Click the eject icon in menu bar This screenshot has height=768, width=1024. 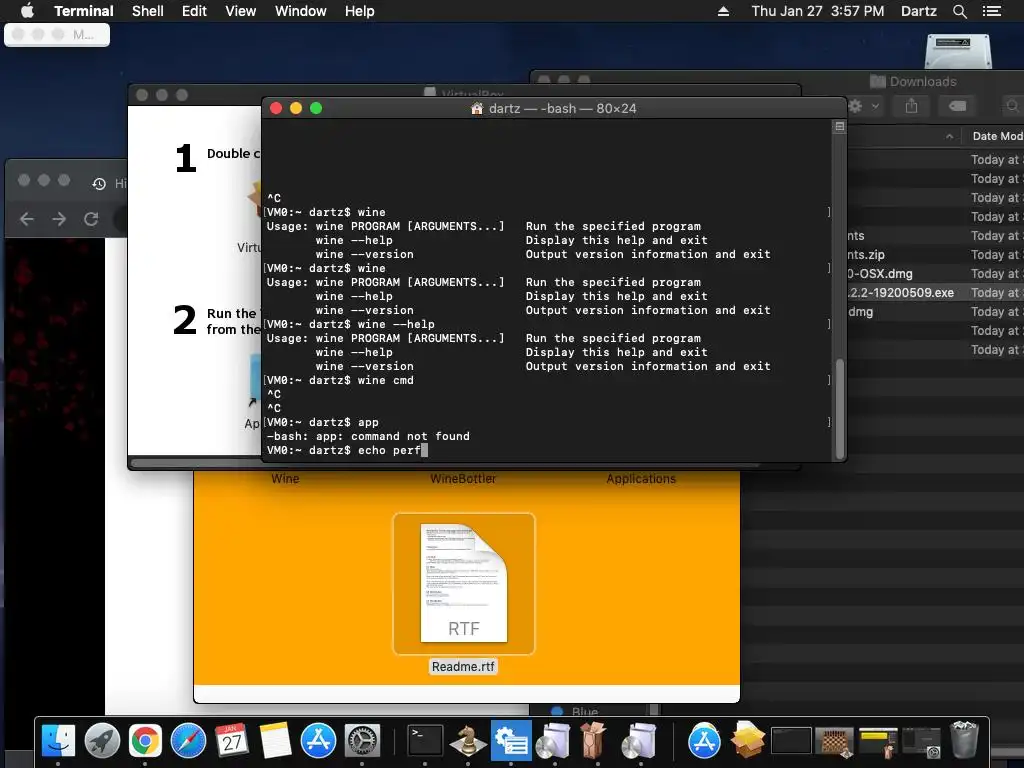coord(723,11)
